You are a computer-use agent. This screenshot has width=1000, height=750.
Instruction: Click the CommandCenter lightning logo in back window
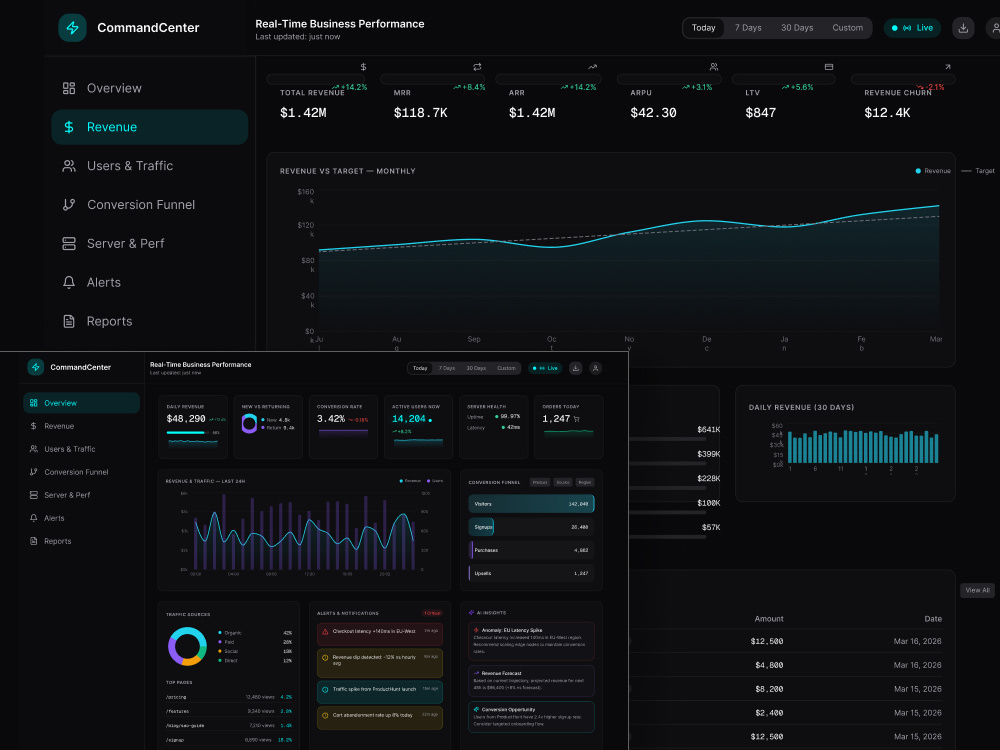[73, 28]
